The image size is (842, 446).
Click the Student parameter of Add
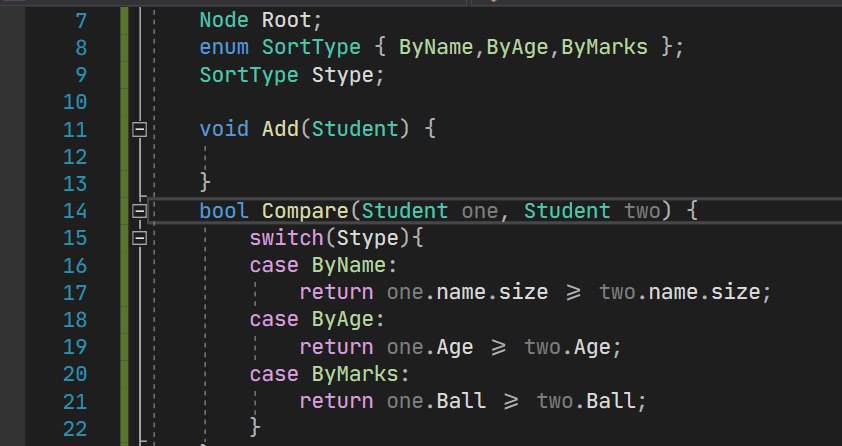355,129
